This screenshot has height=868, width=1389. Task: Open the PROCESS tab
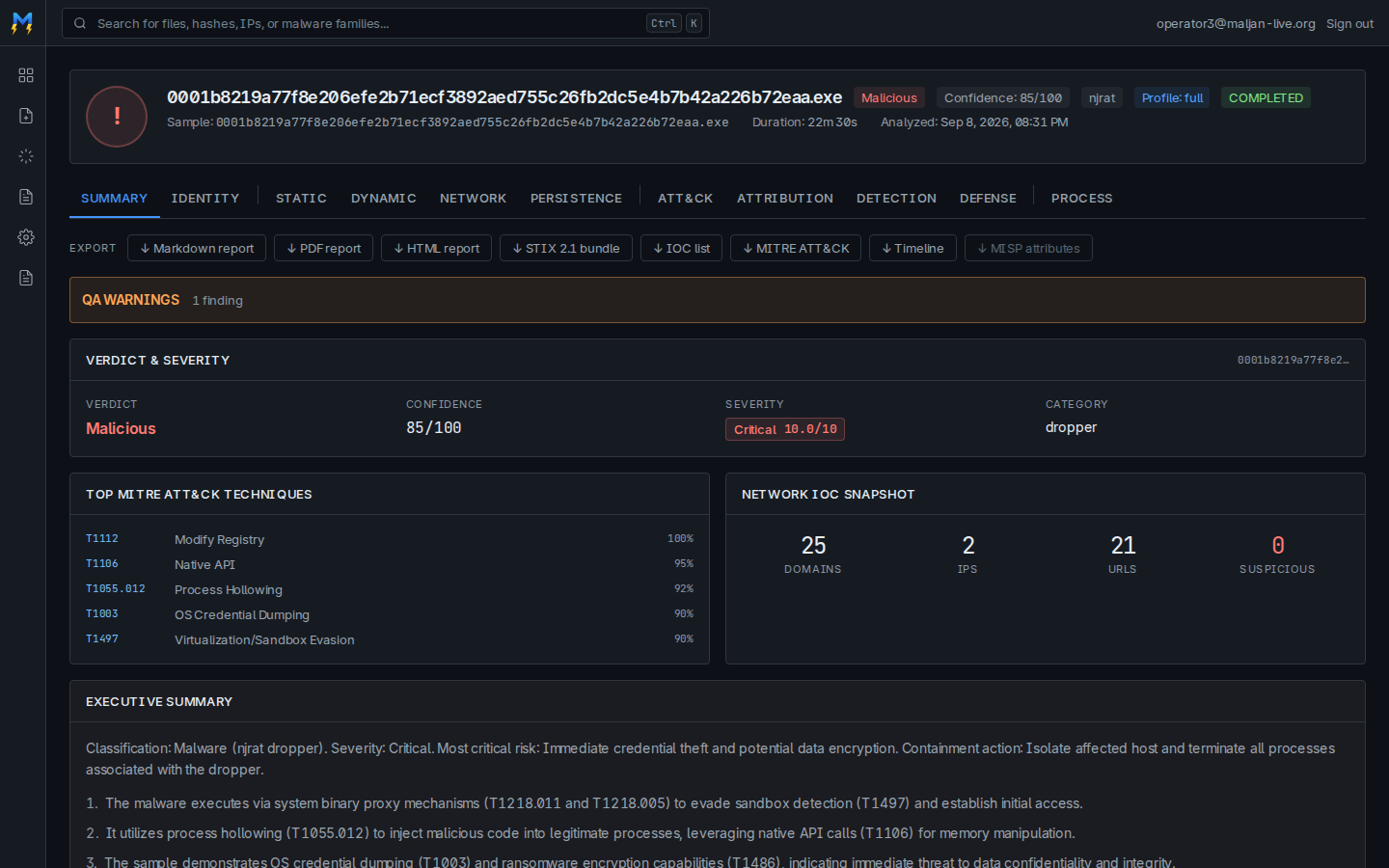point(1081,198)
